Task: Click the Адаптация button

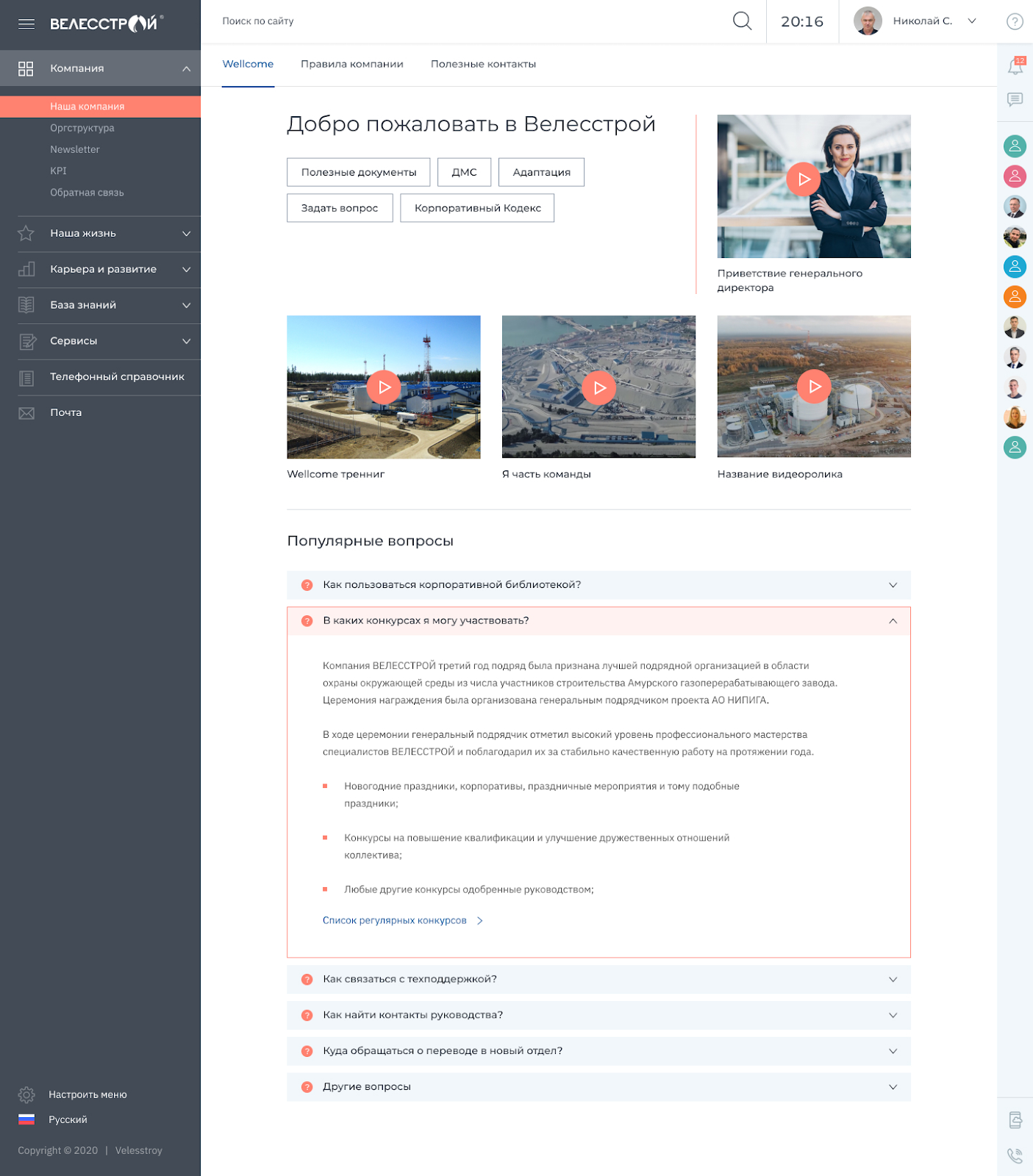Action: click(541, 172)
